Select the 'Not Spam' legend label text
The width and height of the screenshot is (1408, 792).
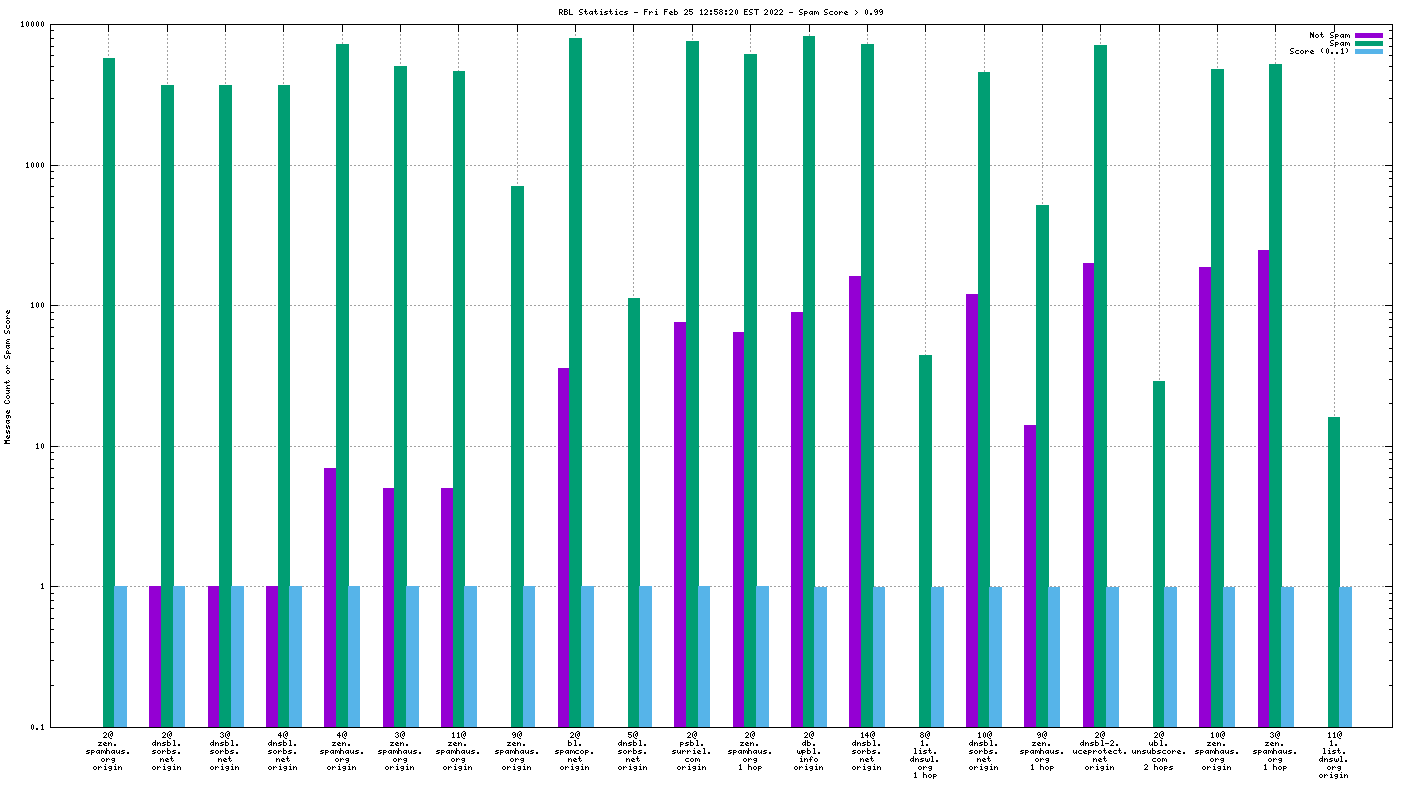(x=1329, y=35)
